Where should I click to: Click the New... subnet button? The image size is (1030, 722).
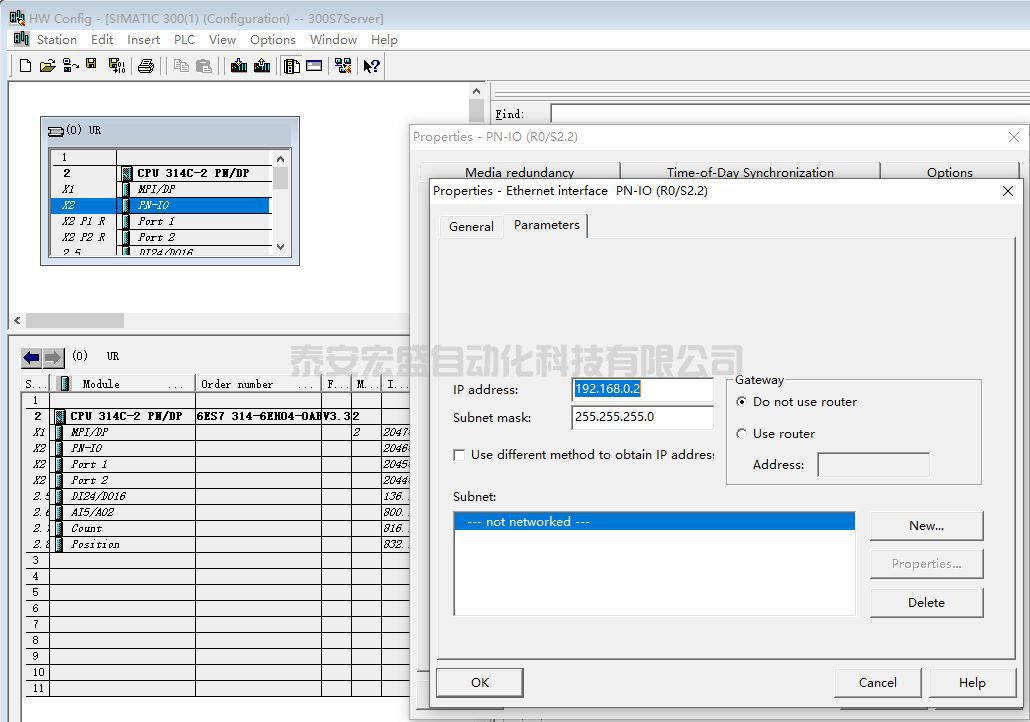926,526
